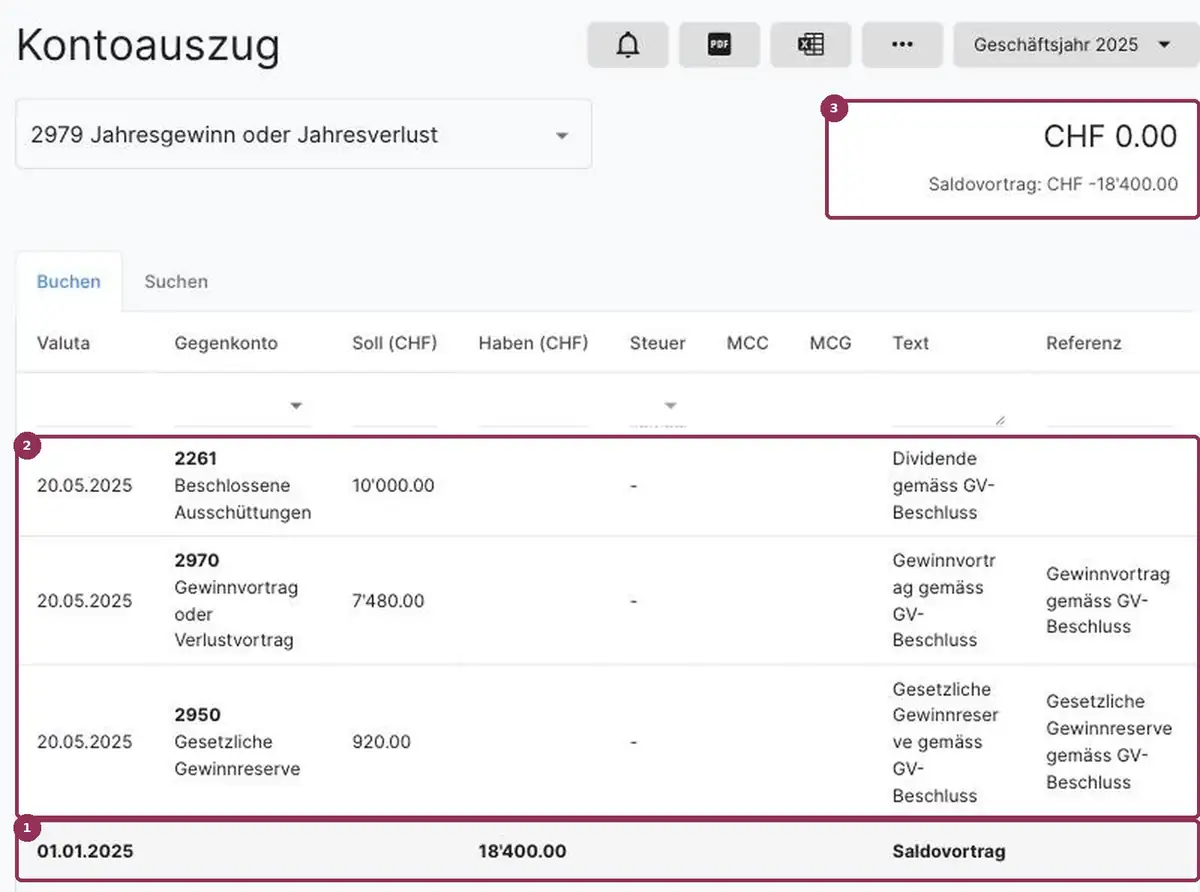Click the Referenz input field
The height and width of the screenshot is (892, 1200).
click(x=1110, y=407)
